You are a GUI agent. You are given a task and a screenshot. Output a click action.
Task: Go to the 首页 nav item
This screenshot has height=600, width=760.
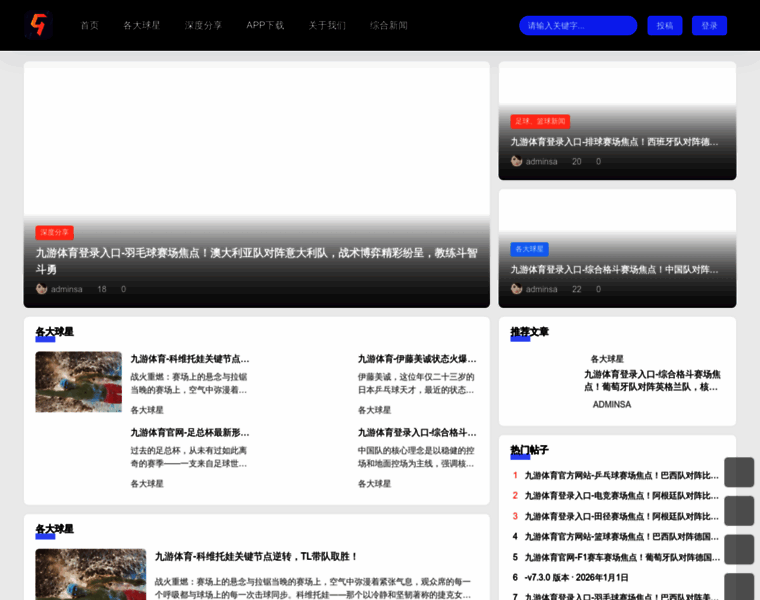tap(90, 25)
